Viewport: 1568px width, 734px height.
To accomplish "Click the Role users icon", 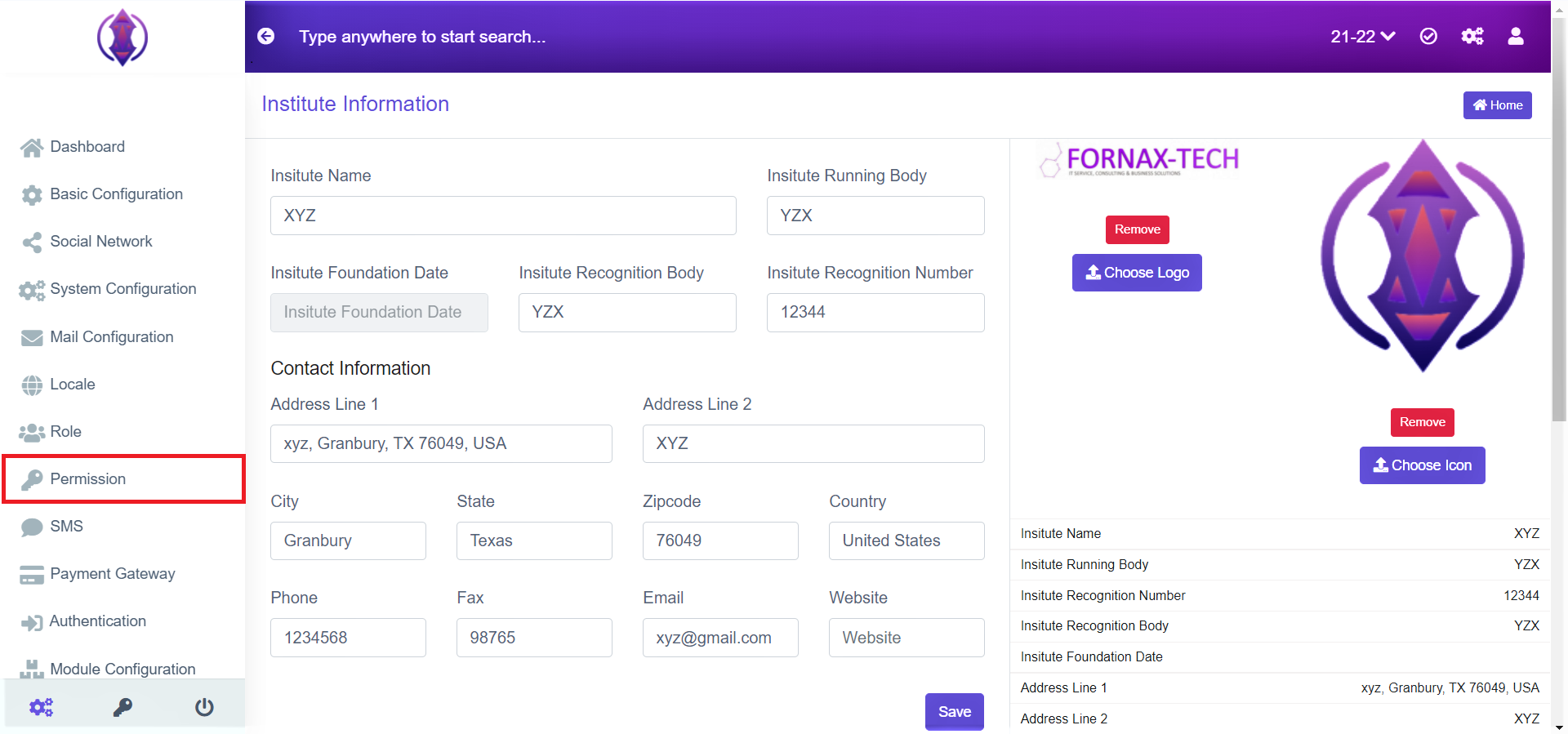I will pos(32,432).
